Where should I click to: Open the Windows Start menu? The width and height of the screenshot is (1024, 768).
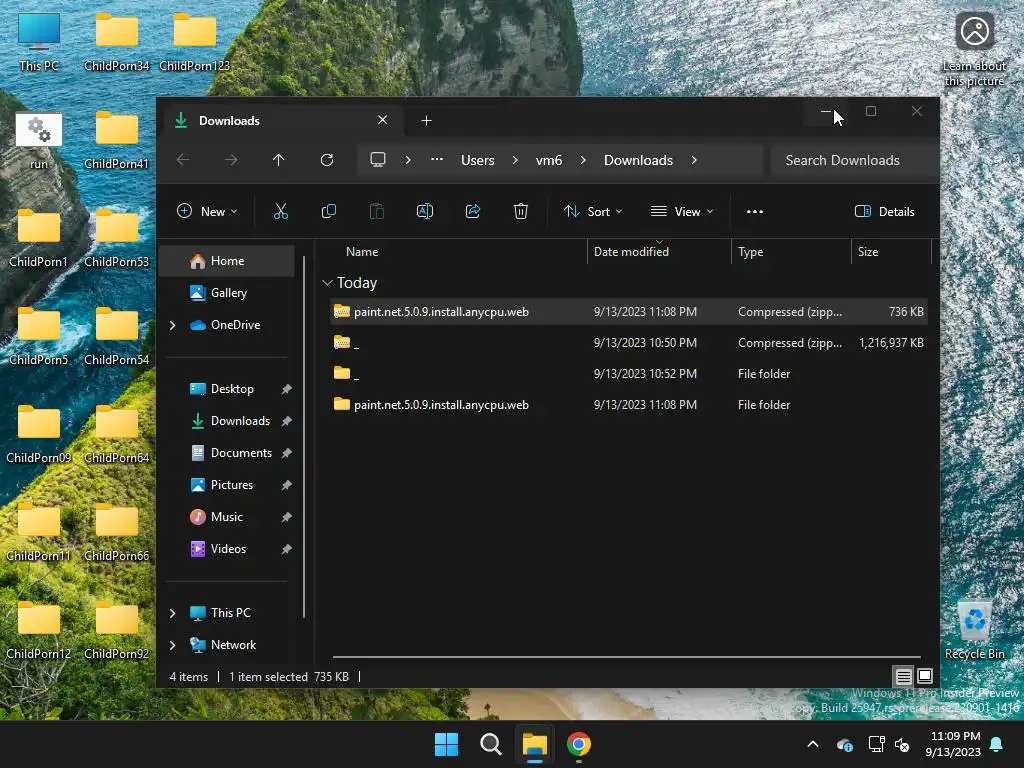[x=447, y=744]
